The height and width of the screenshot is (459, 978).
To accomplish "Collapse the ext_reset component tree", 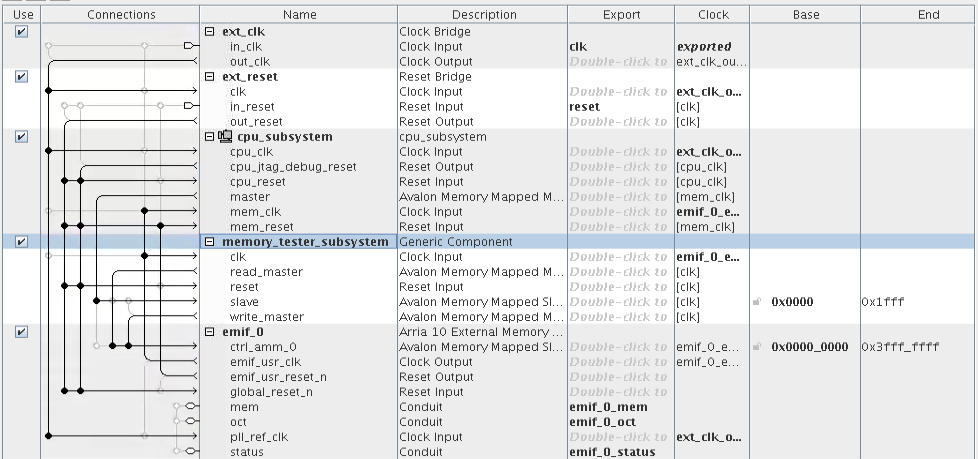I will (210, 77).
